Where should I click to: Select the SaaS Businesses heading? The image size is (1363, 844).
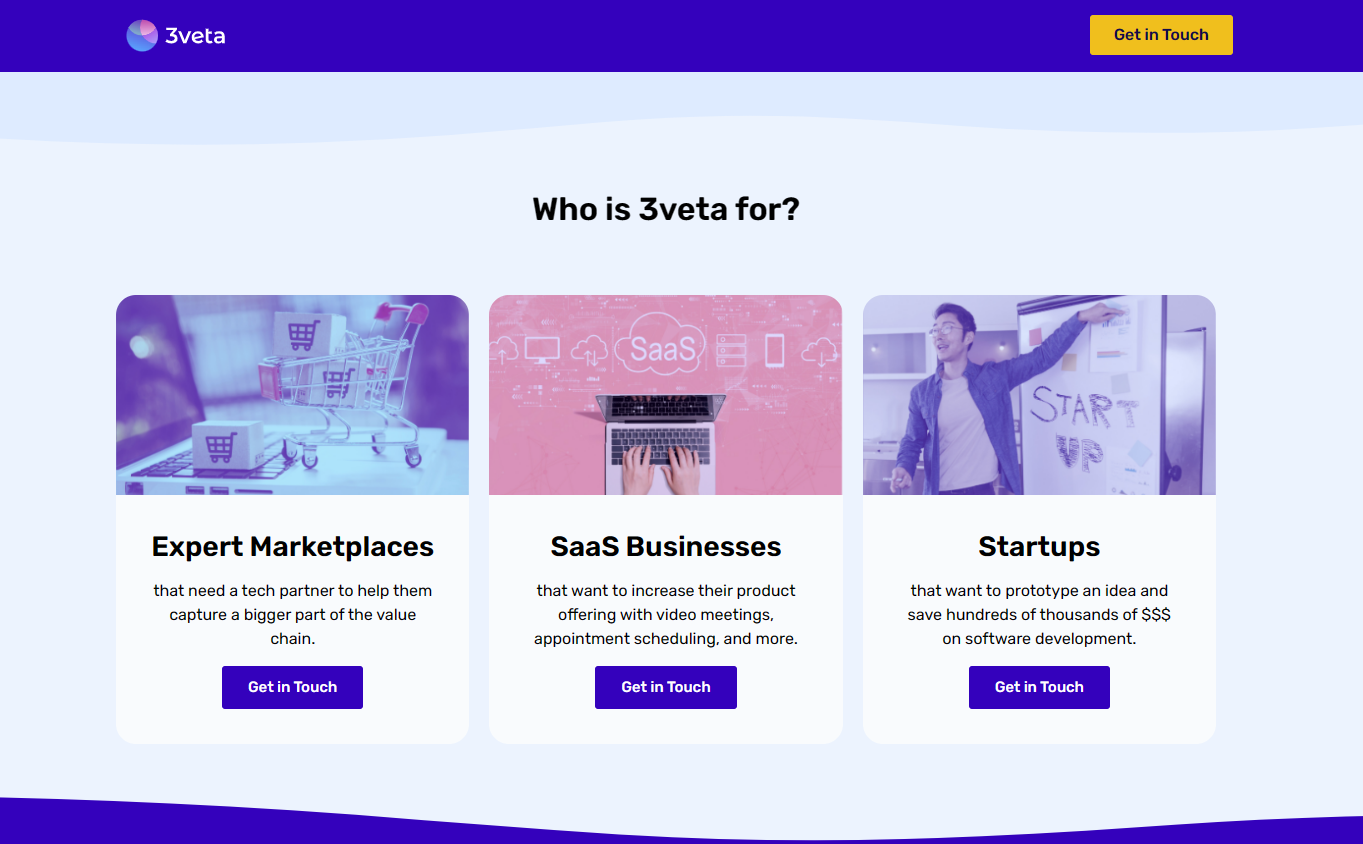(665, 546)
